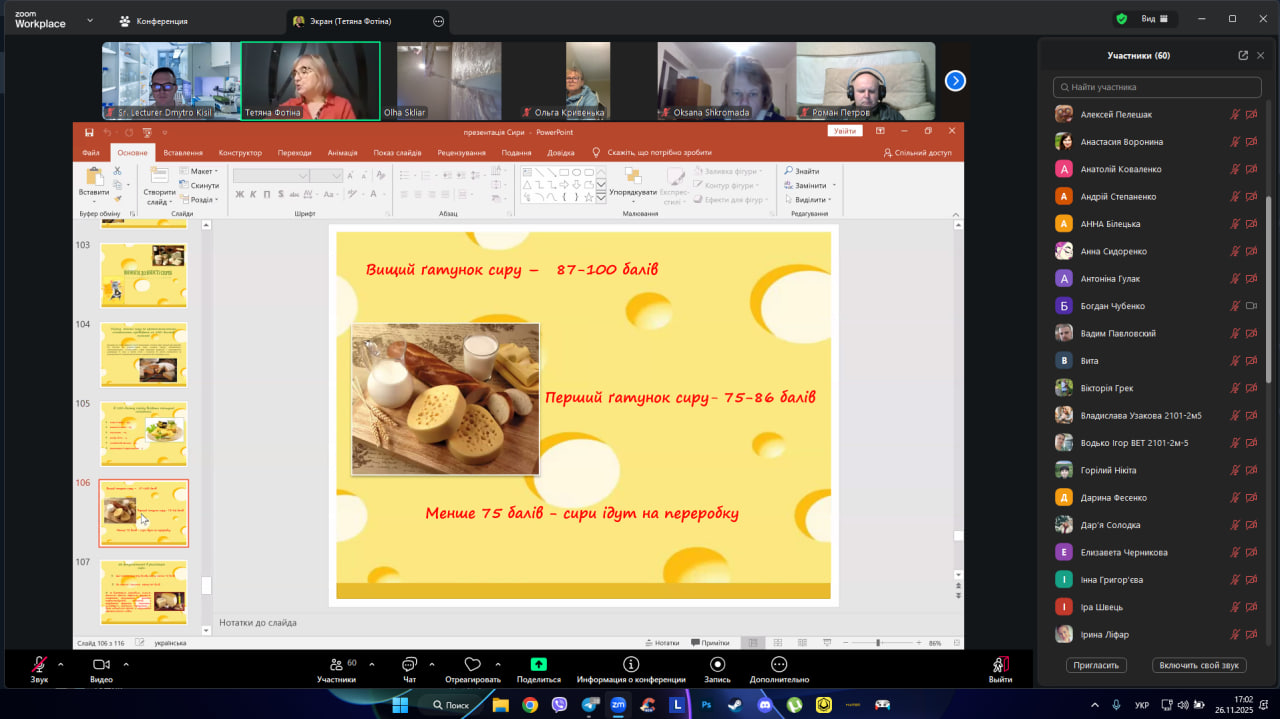Toggle camera with the Видео button
The image size is (1280, 719).
tap(101, 665)
